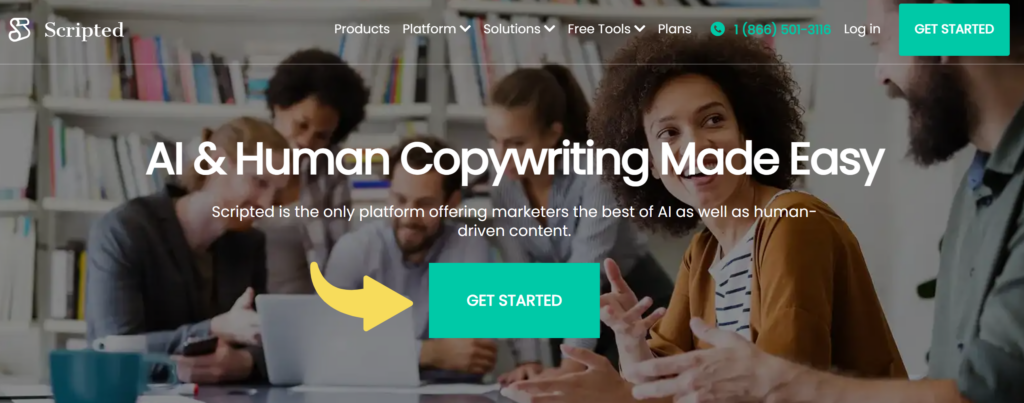Go to the Plans page
This screenshot has width=1024, height=403.
[x=675, y=29]
